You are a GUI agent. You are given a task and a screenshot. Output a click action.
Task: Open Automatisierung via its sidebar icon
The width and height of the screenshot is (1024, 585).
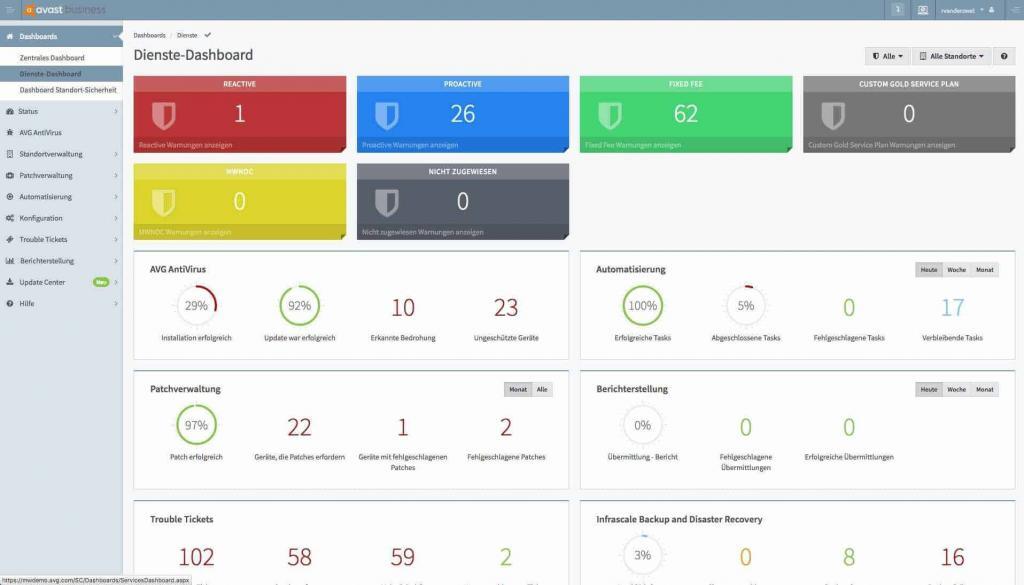point(12,196)
